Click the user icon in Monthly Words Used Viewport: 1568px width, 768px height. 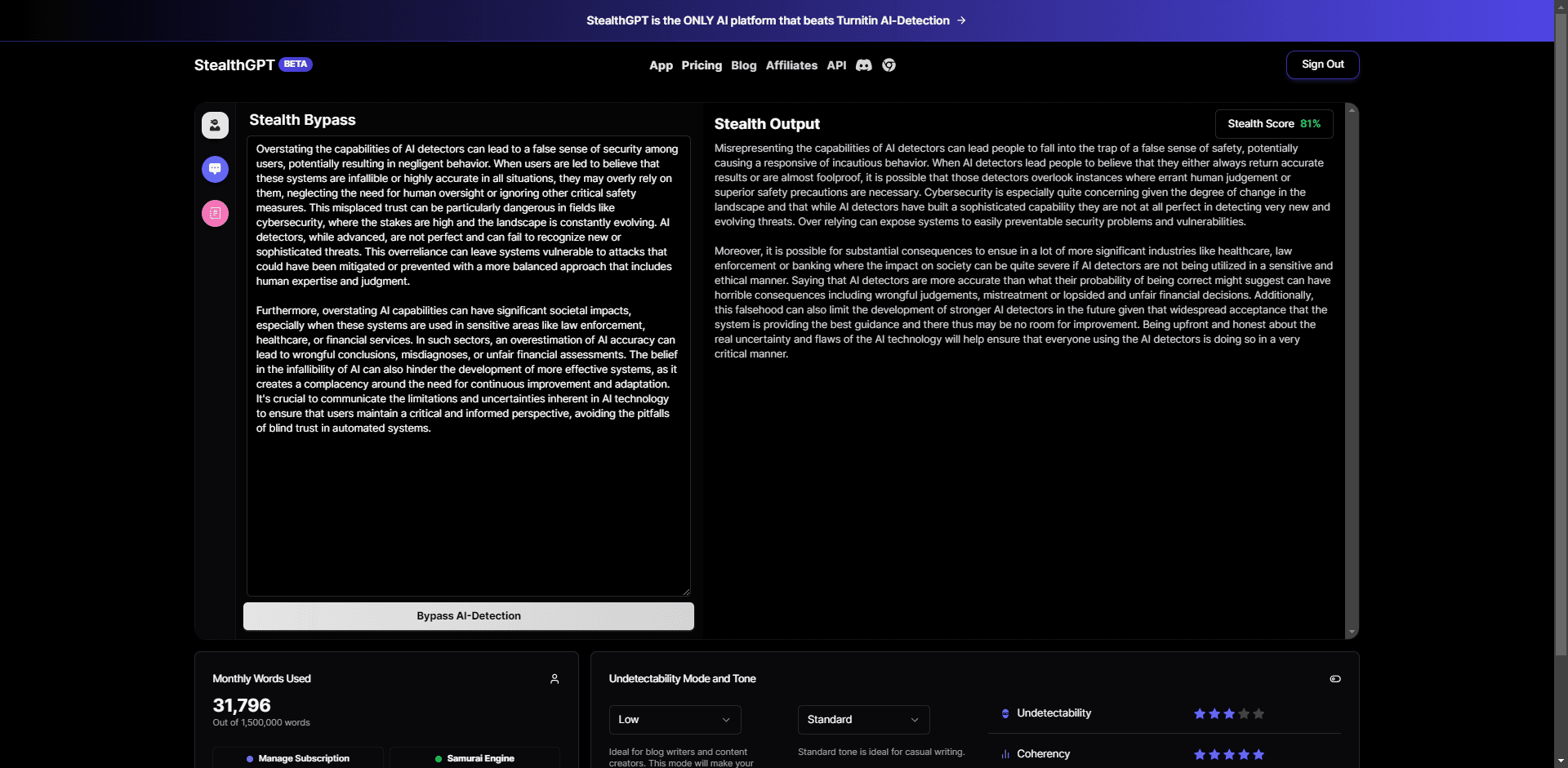coord(555,679)
